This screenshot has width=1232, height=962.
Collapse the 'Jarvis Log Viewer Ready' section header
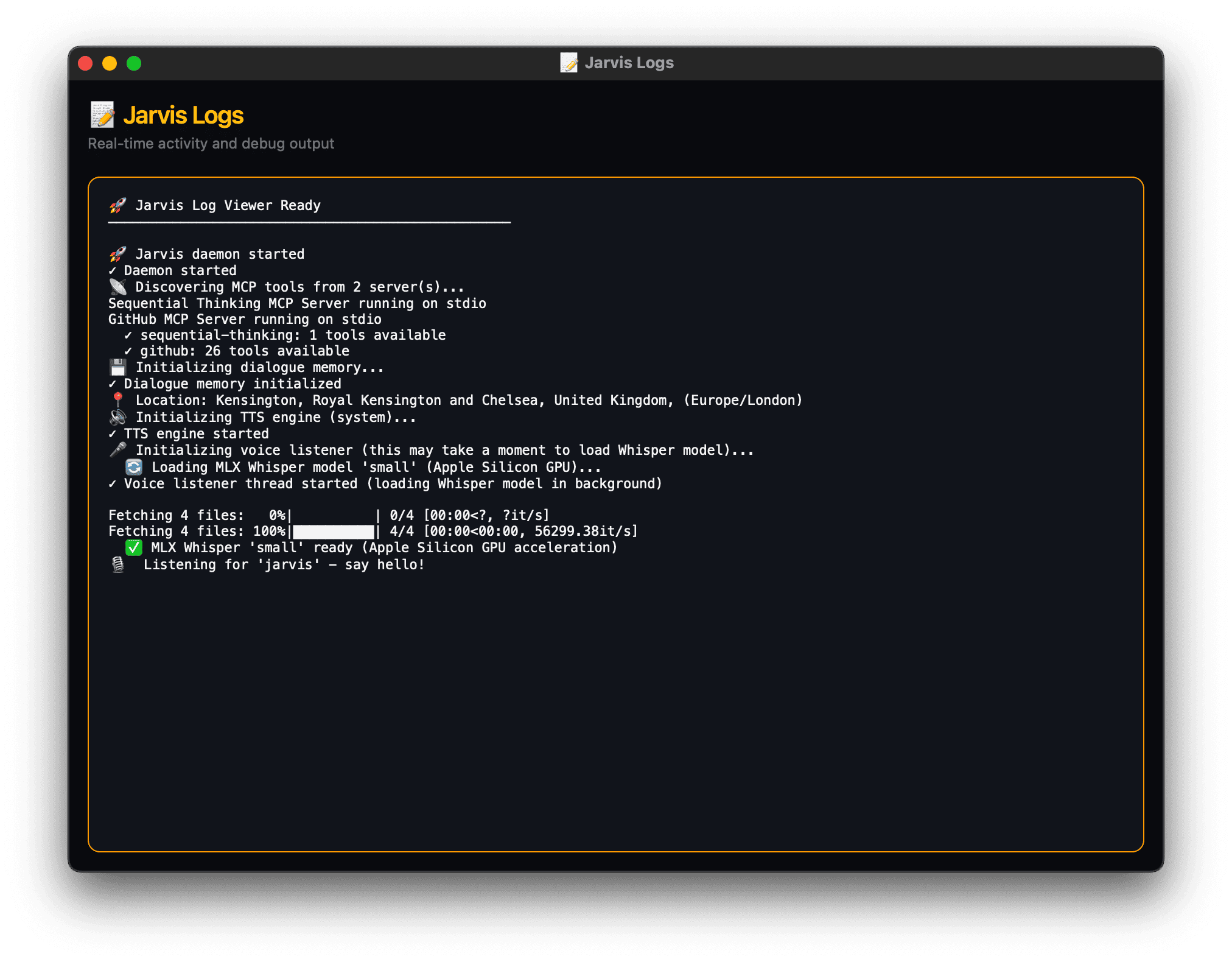click(x=229, y=205)
